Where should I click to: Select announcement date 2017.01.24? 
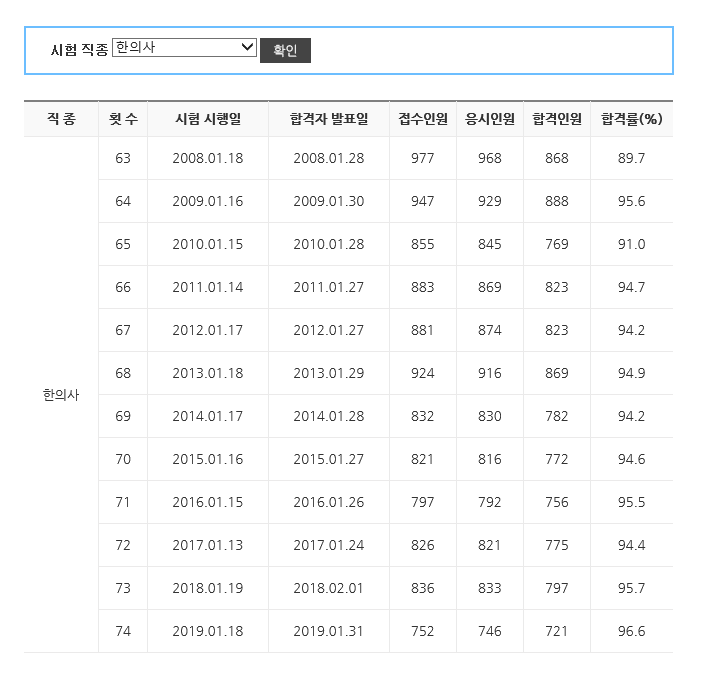pyautogui.click(x=329, y=545)
